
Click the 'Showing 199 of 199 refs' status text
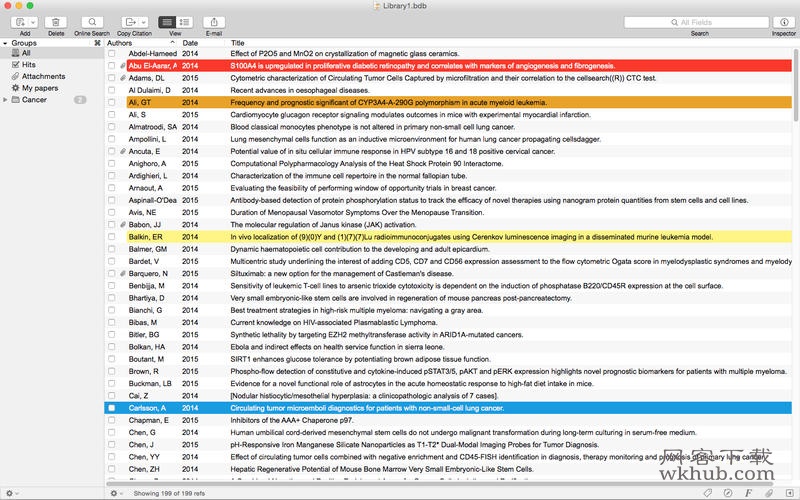tap(169, 493)
